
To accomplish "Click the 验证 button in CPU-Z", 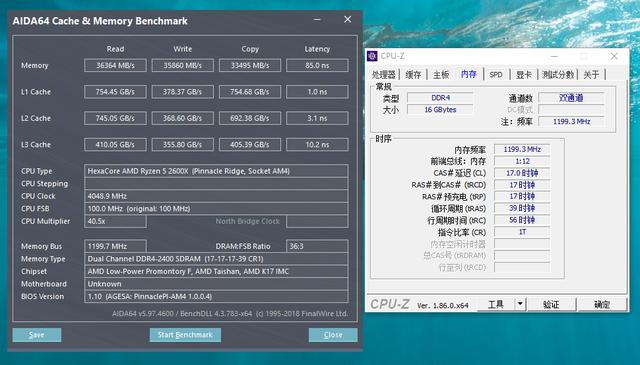I will tap(551, 304).
